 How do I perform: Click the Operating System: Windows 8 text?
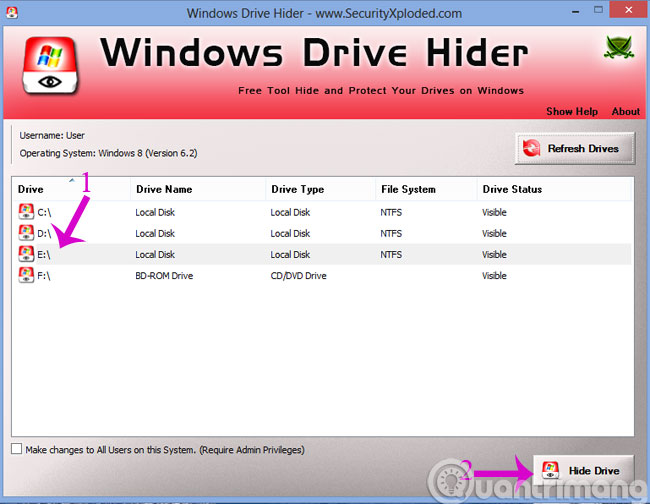108,153
